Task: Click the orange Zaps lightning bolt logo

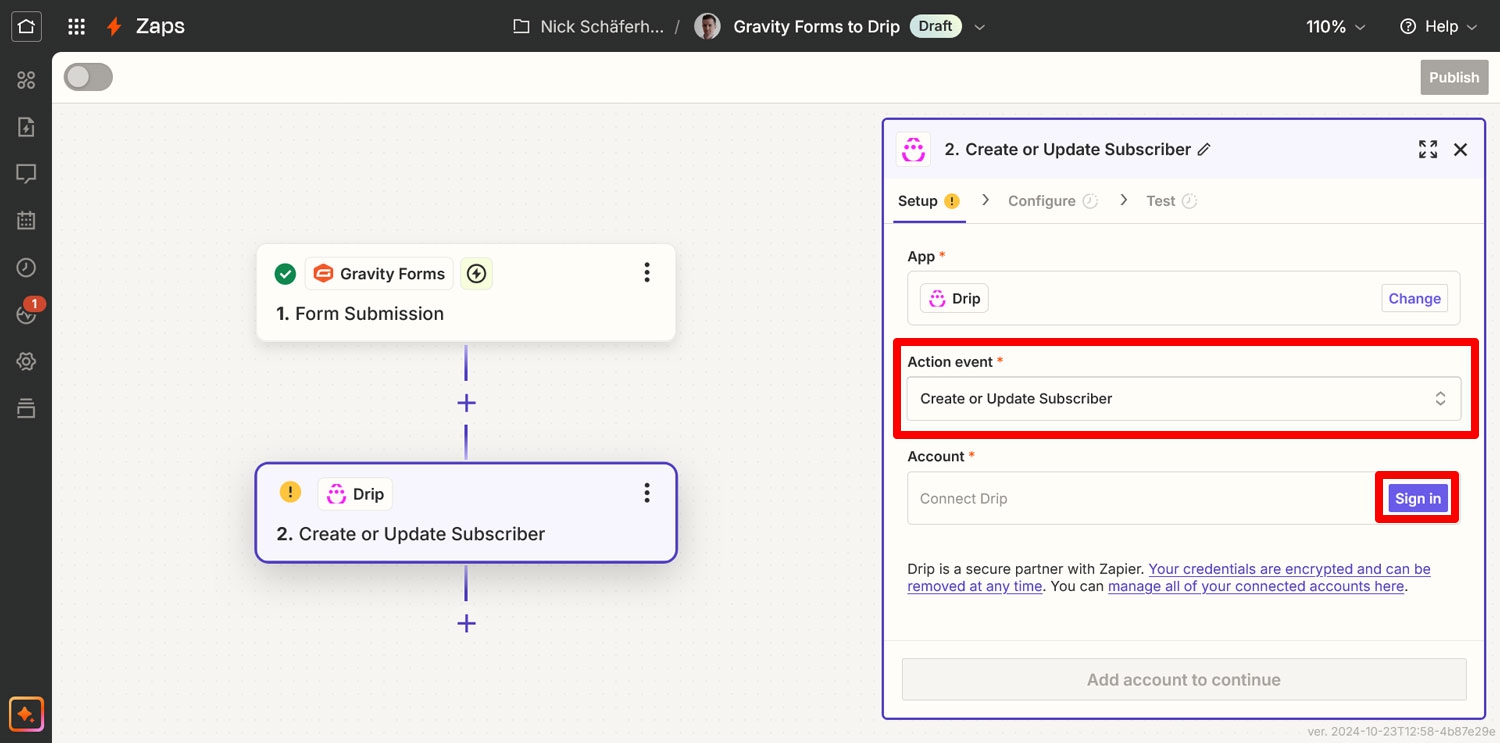Action: (115, 27)
